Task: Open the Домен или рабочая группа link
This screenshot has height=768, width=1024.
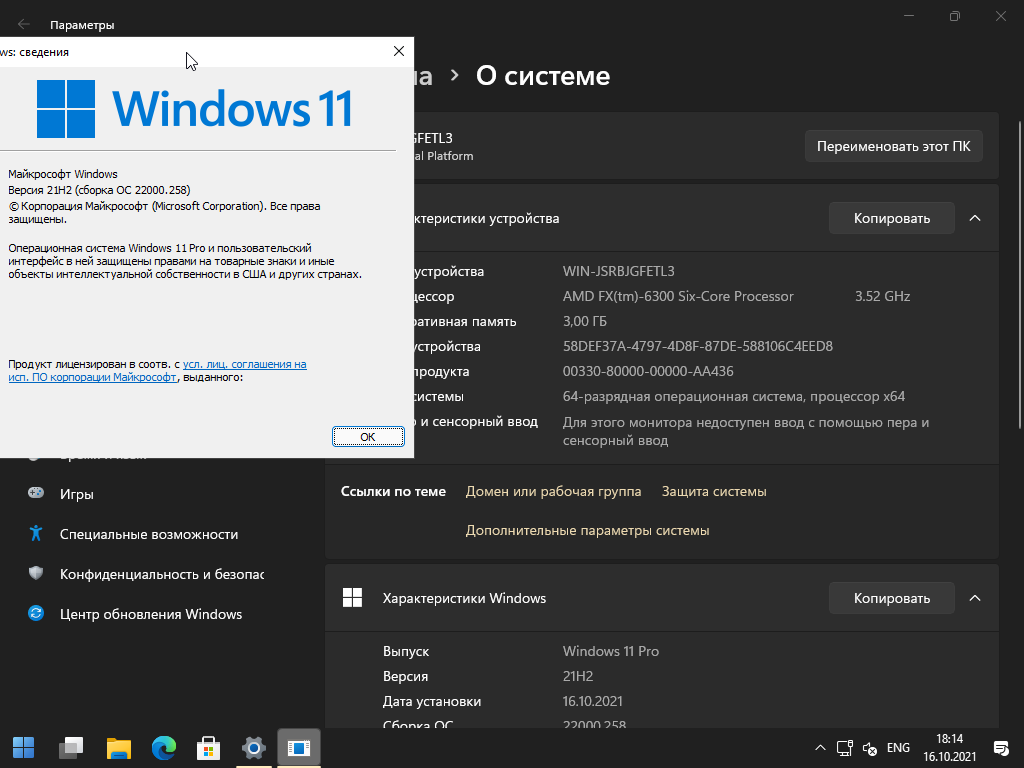Action: (553, 491)
